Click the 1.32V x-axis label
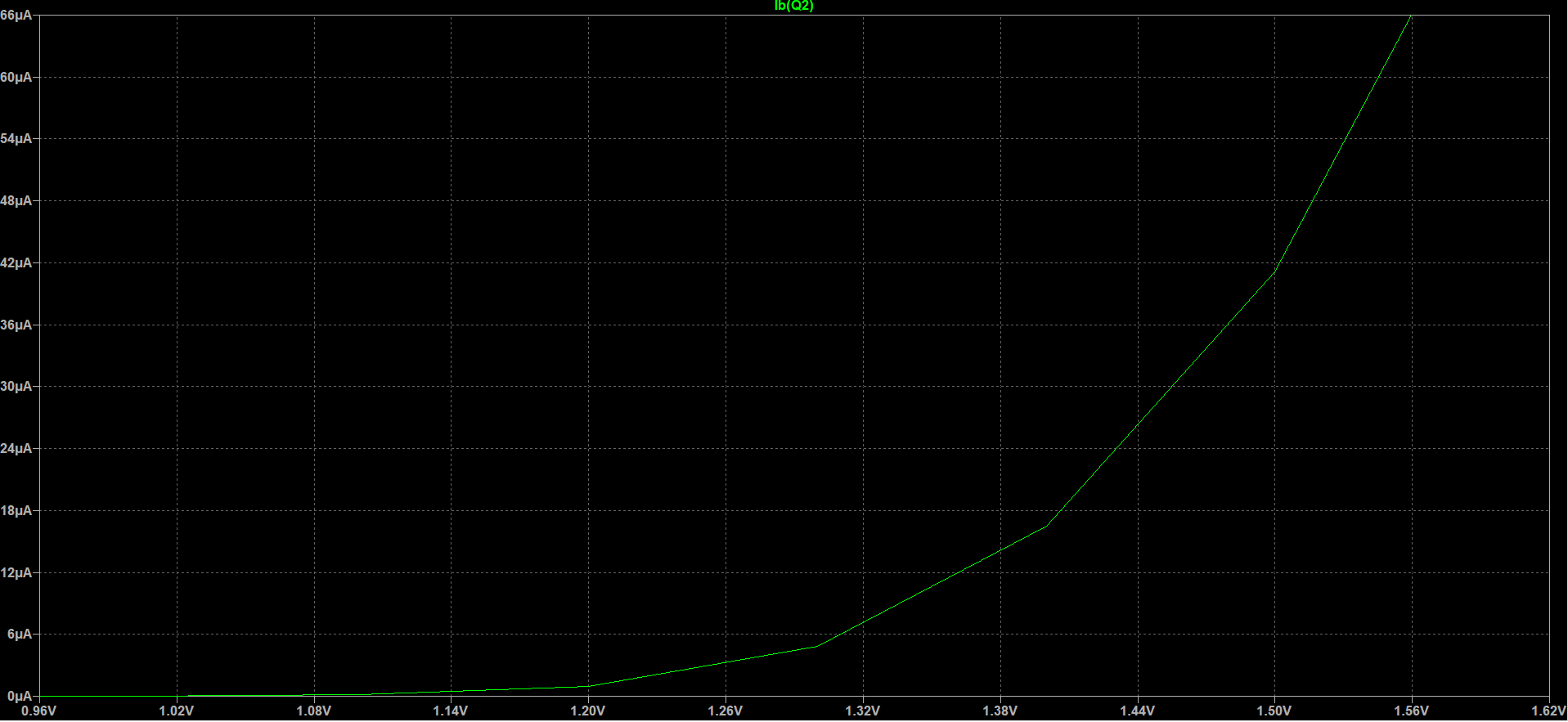Image resolution: width=1568 pixels, height=722 pixels. [863, 711]
